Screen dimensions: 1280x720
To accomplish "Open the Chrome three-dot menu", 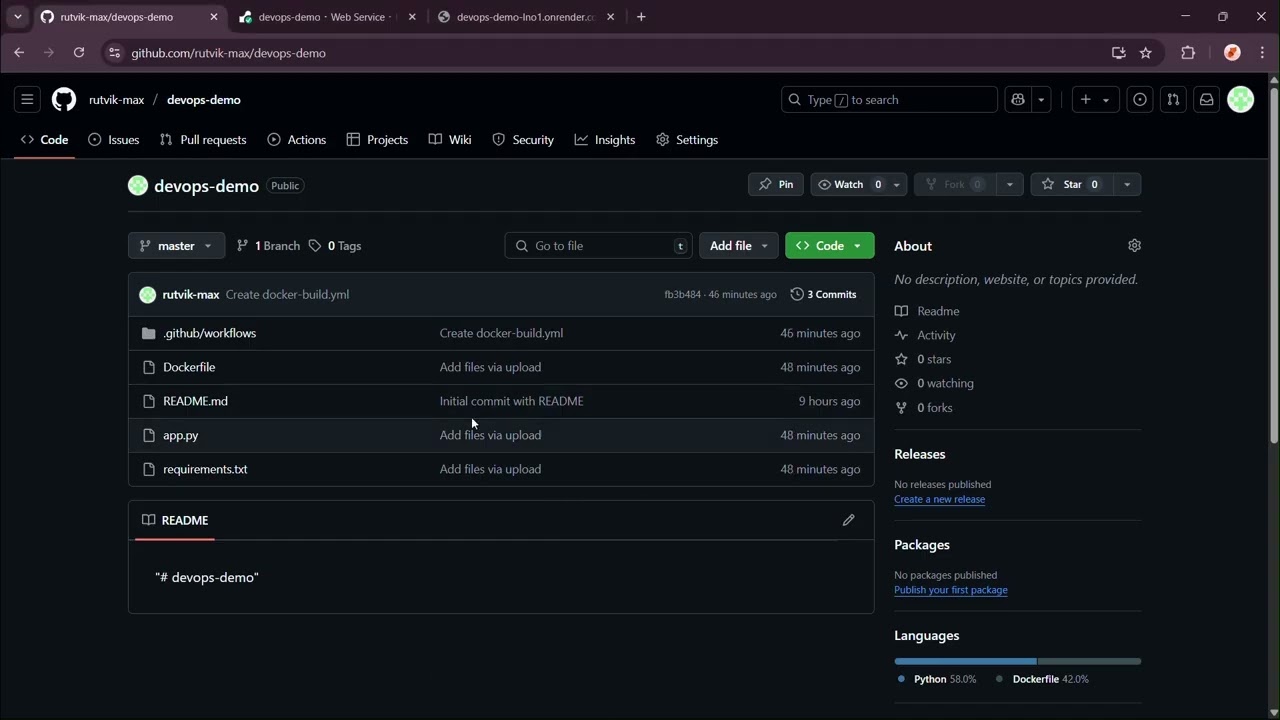I will click(x=1261, y=53).
